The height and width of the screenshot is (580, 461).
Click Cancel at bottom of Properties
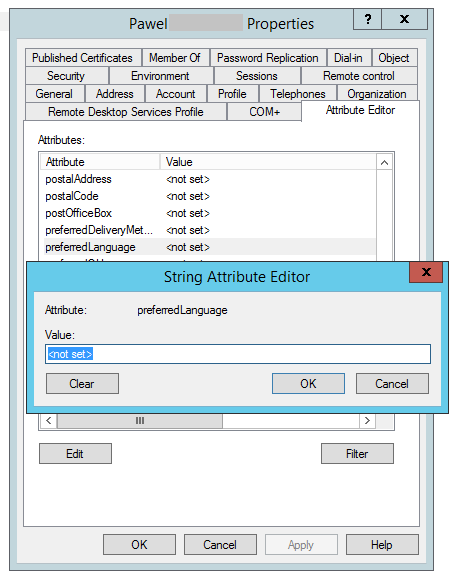220,544
